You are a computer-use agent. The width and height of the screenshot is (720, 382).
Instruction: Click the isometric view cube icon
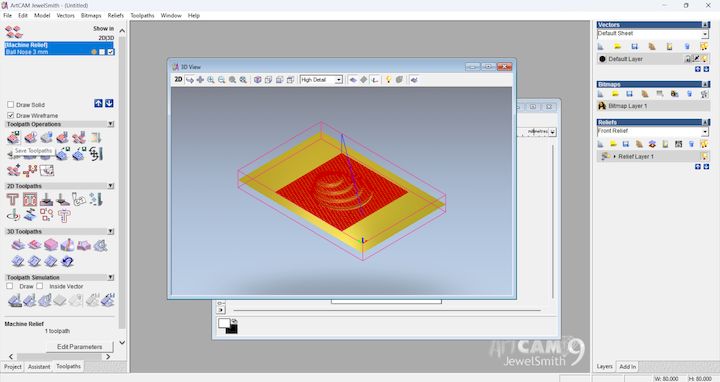point(258,79)
